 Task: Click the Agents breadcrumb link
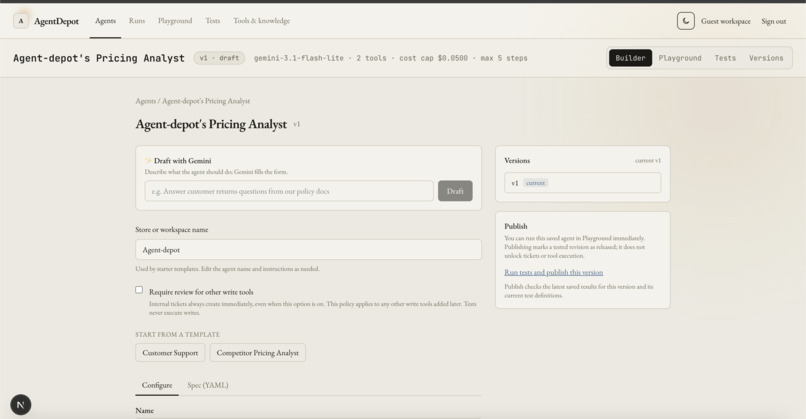[145, 101]
